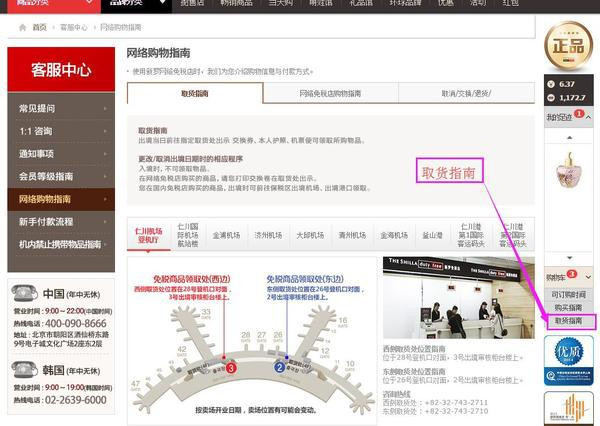Collapse the 我的足迹 sidebar panel
The width and height of the screenshot is (600, 426).
tap(591, 117)
